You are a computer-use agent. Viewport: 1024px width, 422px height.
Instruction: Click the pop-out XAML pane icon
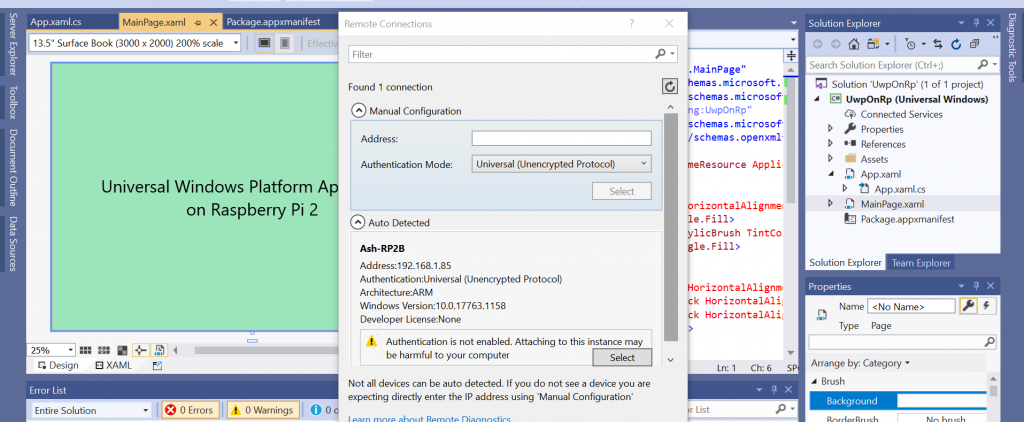[157, 365]
